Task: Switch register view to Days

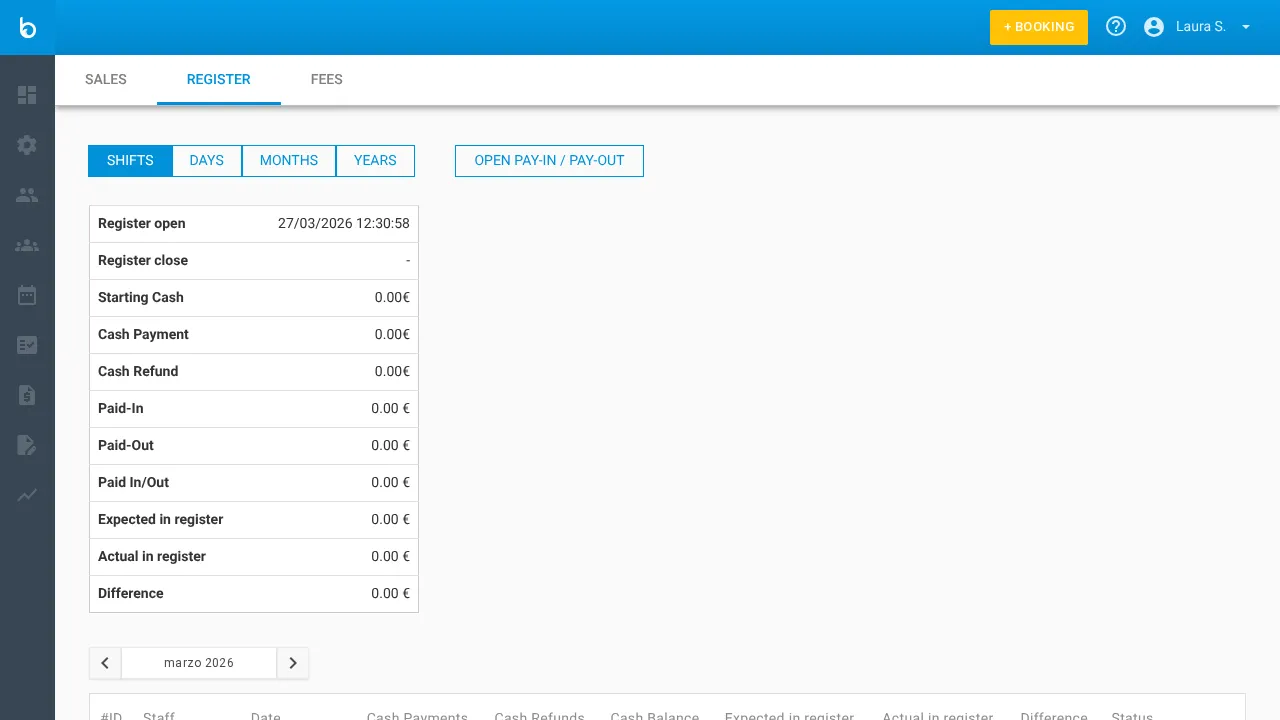Action: (x=207, y=161)
